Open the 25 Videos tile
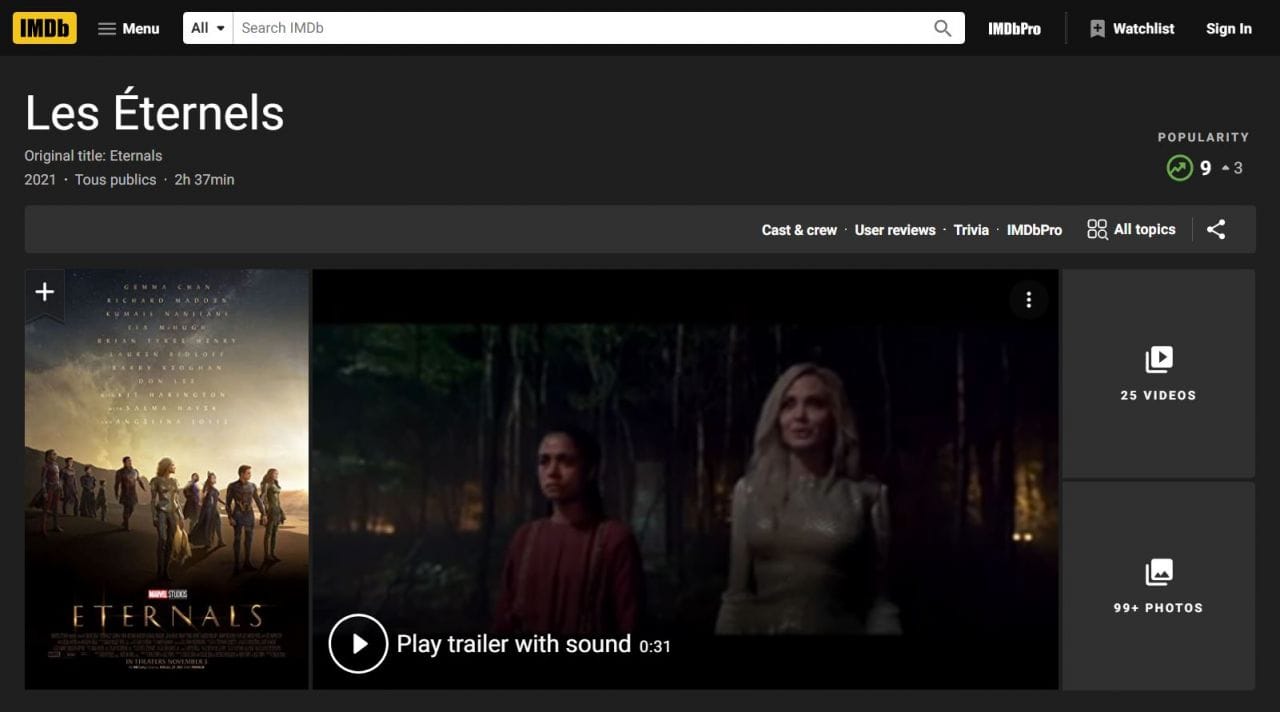The image size is (1280, 712). coord(1158,373)
